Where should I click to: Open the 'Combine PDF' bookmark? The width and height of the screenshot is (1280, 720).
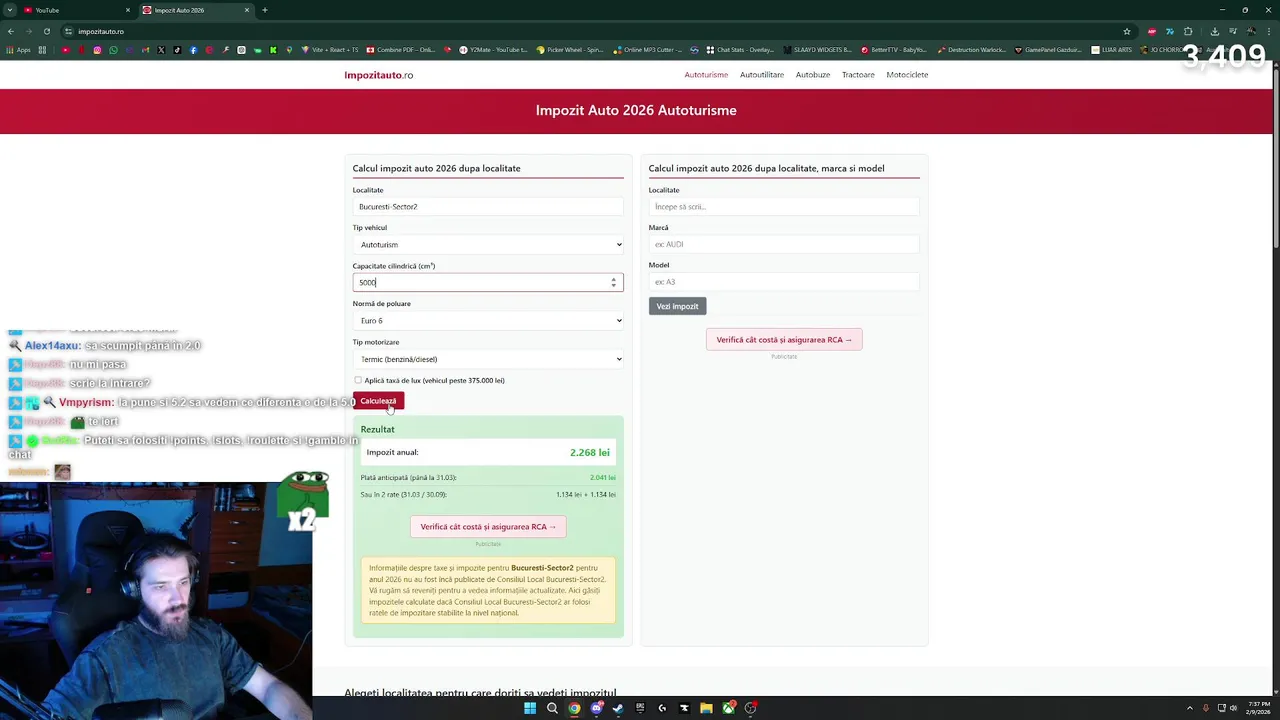coord(401,50)
